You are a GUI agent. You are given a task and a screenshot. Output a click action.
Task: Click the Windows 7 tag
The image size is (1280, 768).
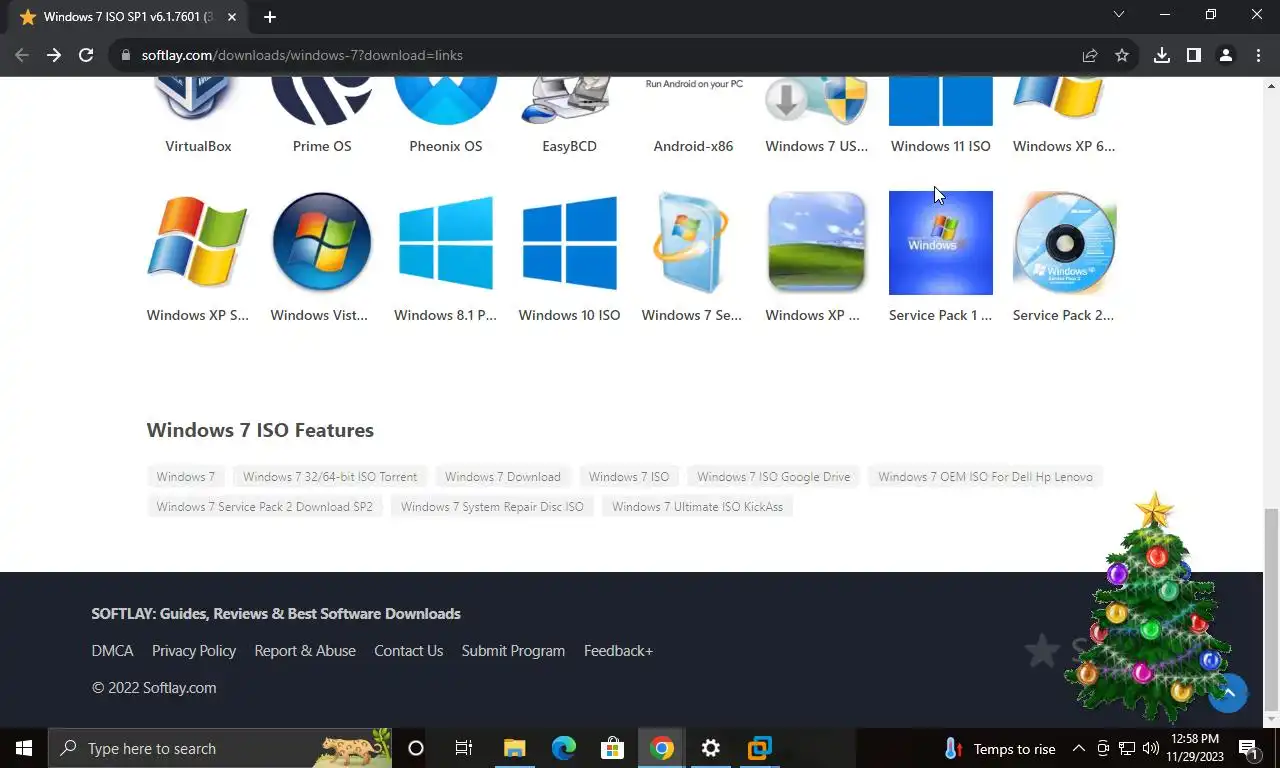point(186,477)
